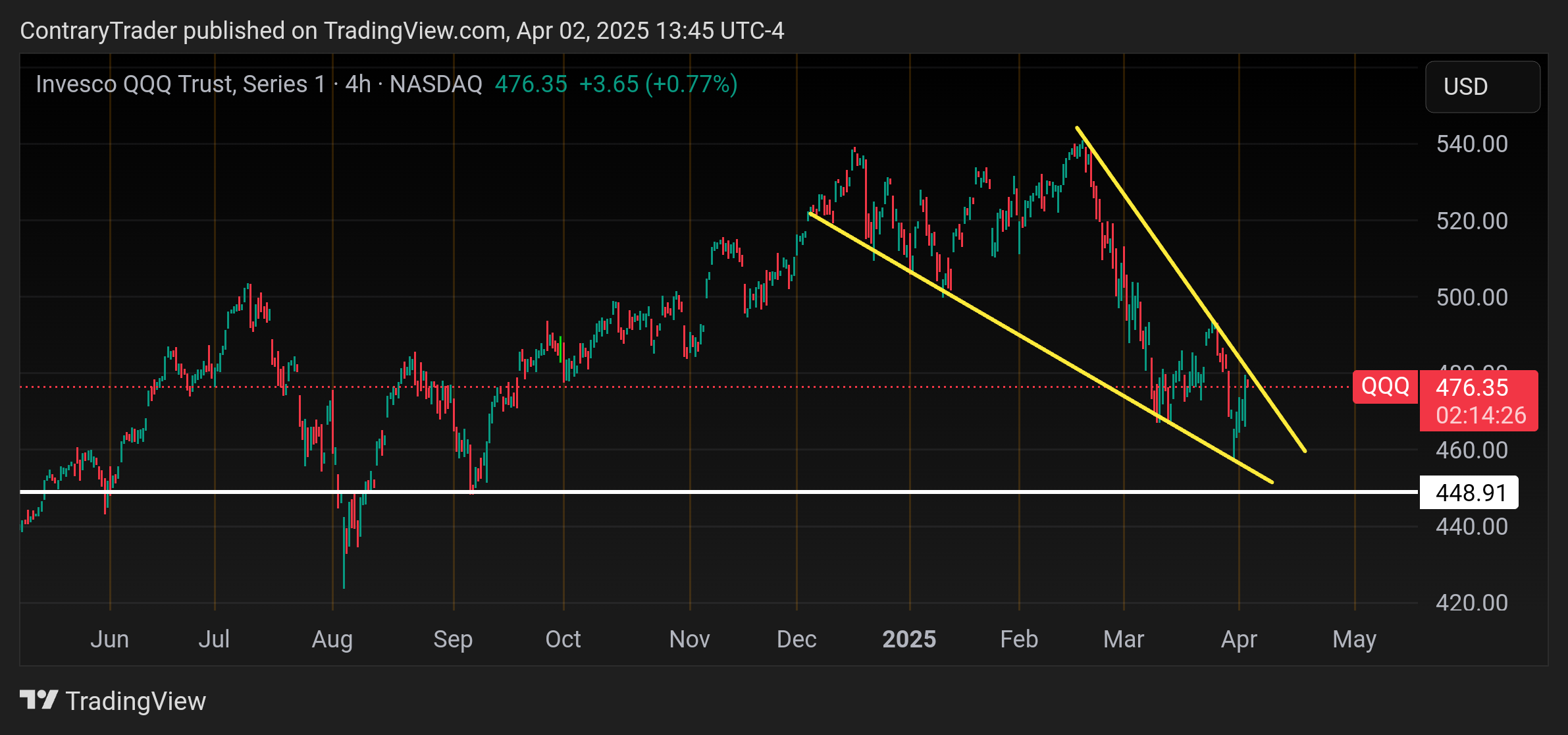Image resolution: width=1568 pixels, height=735 pixels.
Task: Click the Feb label on time axis
Action: click(1019, 640)
